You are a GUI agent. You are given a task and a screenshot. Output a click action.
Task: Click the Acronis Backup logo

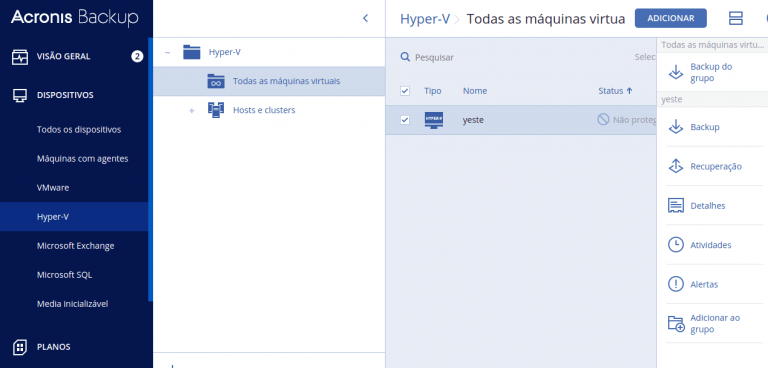74,18
